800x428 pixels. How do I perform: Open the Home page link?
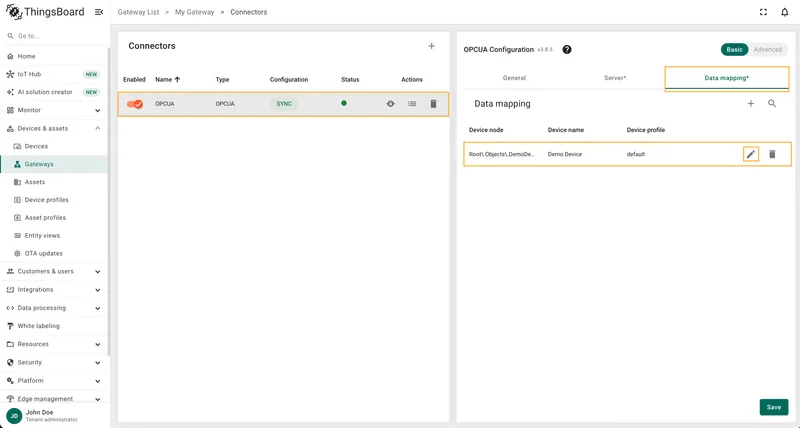coord(54,56)
